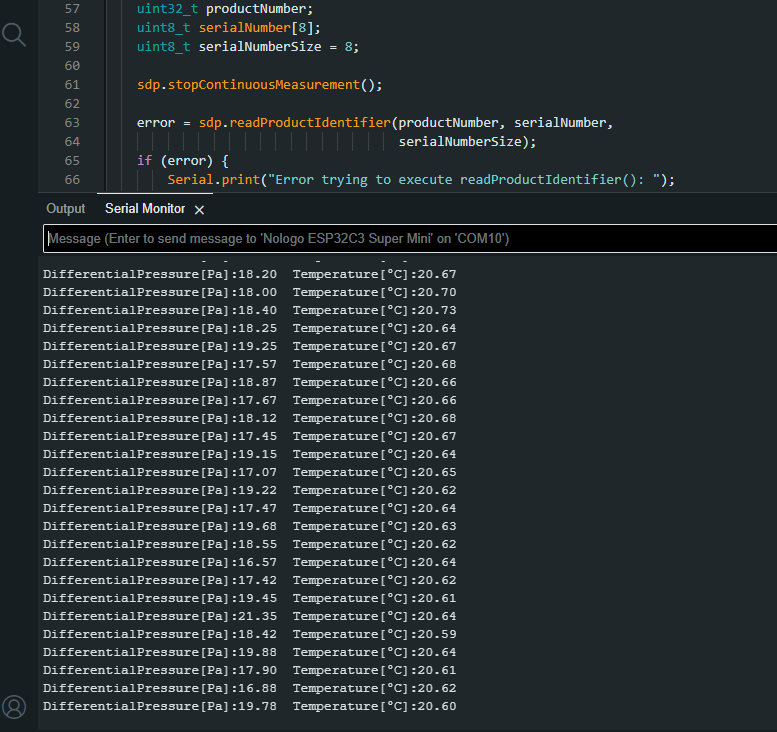Open the user account profile icon
777x732 pixels.
[x=14, y=707]
